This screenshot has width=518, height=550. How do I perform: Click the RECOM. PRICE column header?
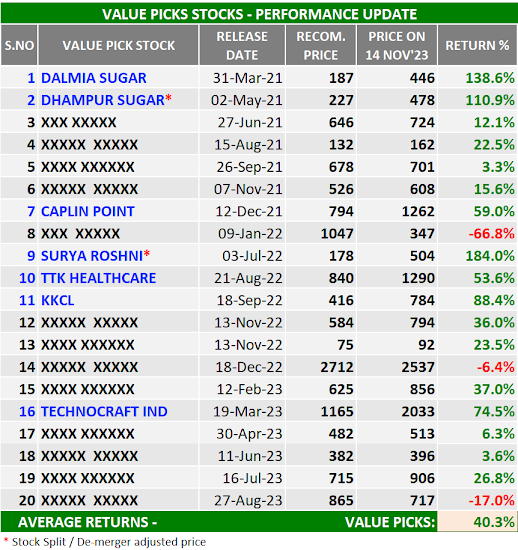pos(321,45)
